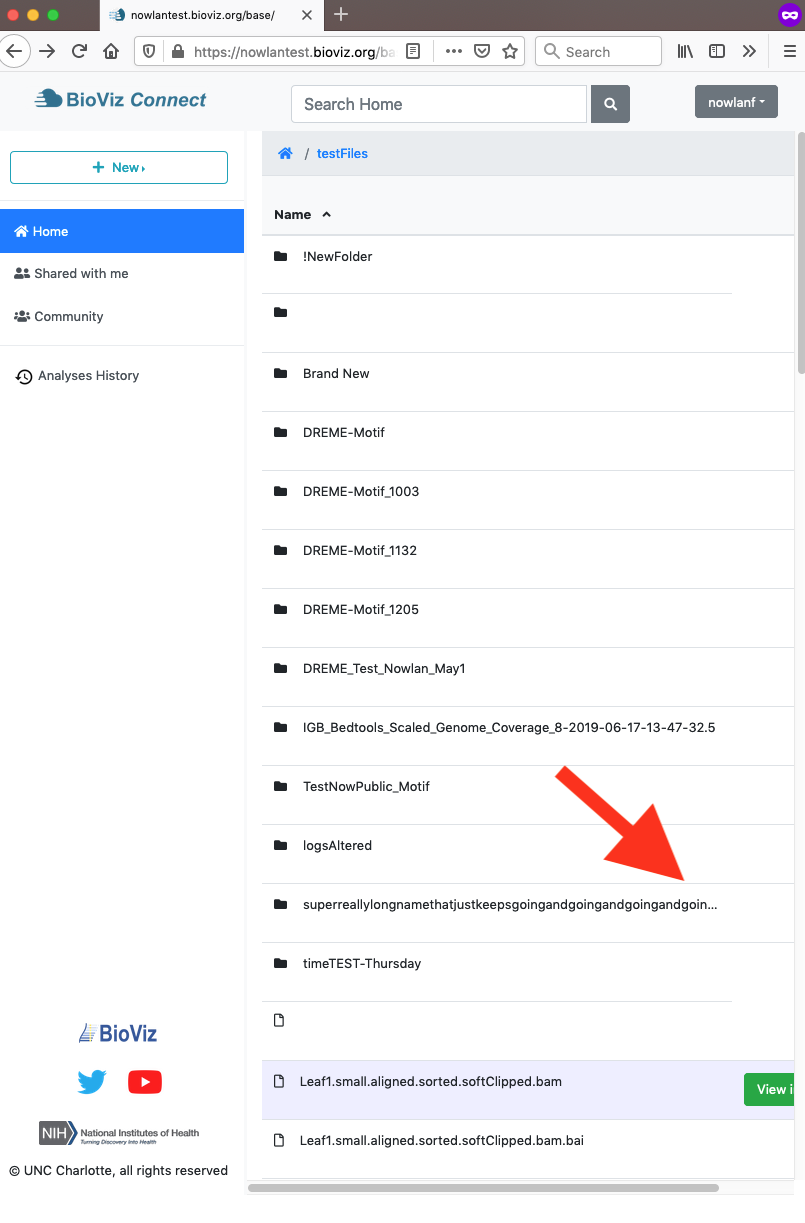Open the Pocket save icon
Viewport: 805px width, 1223px height.
point(482,52)
